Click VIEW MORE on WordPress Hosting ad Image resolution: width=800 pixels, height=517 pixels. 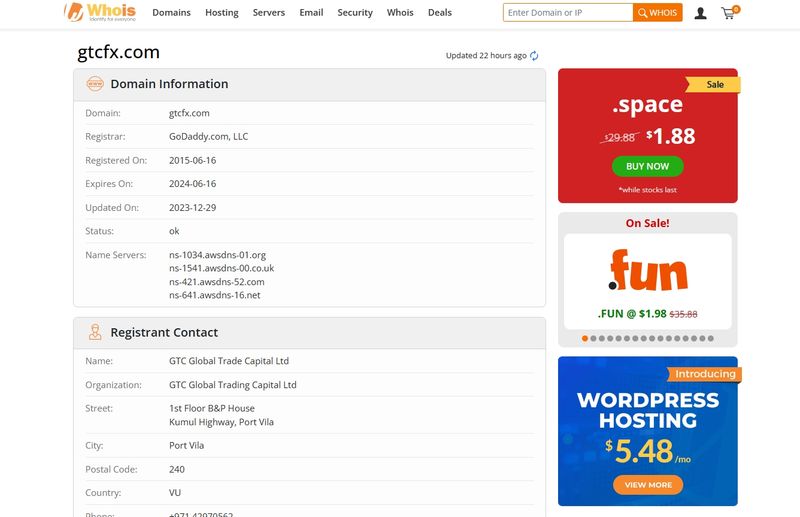pyautogui.click(x=648, y=485)
